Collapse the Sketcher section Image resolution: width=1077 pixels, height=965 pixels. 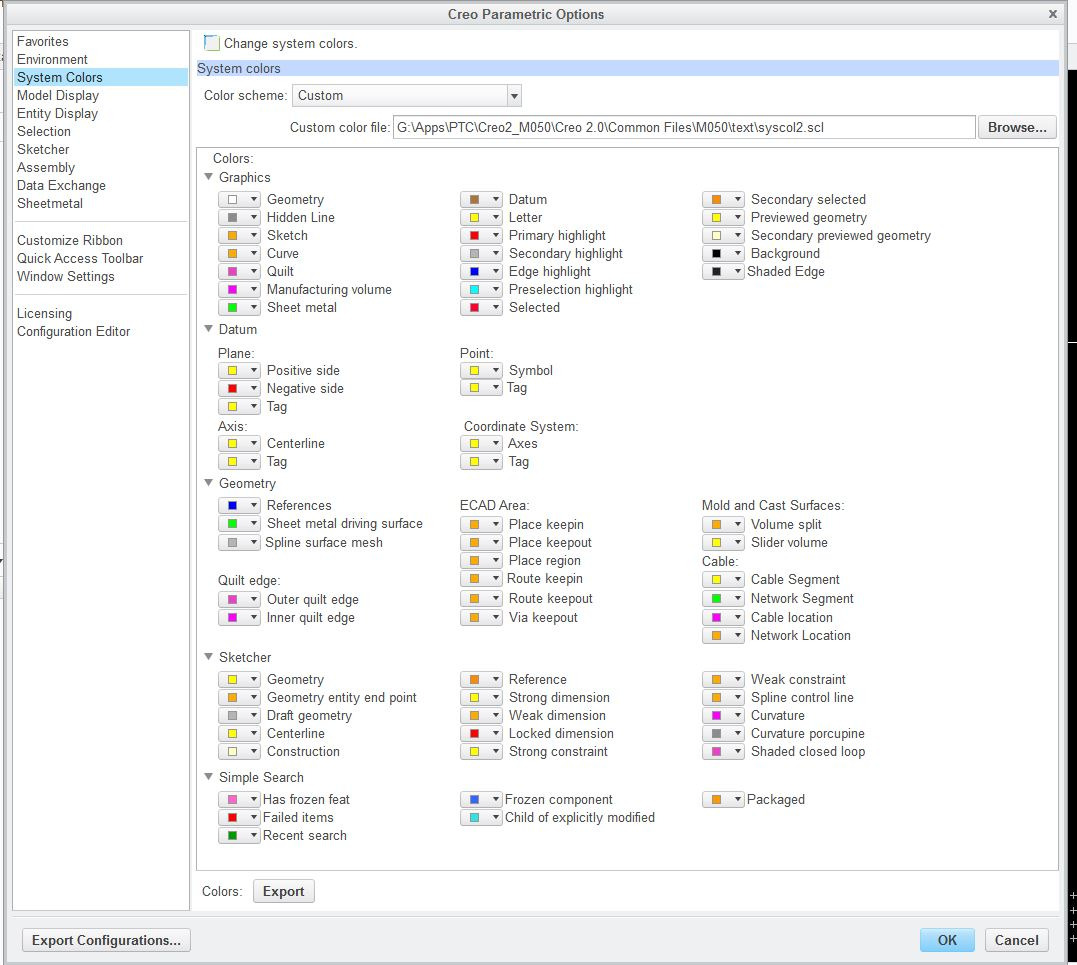pos(209,657)
